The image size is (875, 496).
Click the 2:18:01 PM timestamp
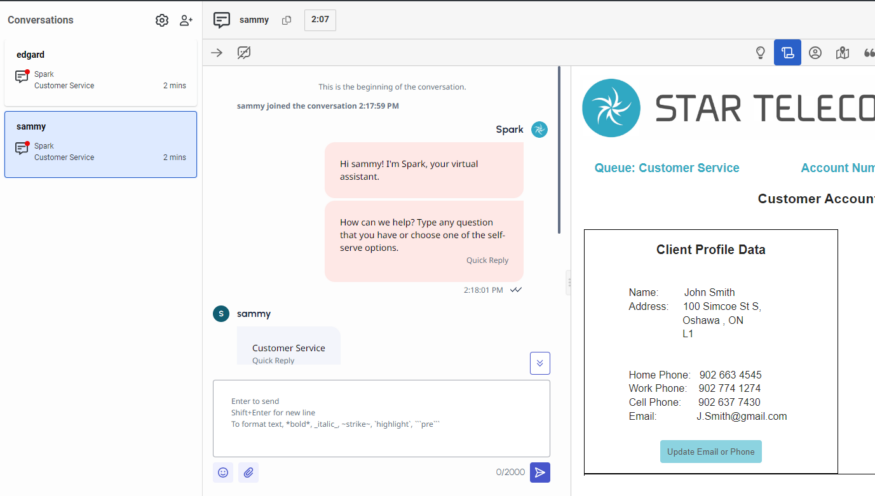coord(483,290)
